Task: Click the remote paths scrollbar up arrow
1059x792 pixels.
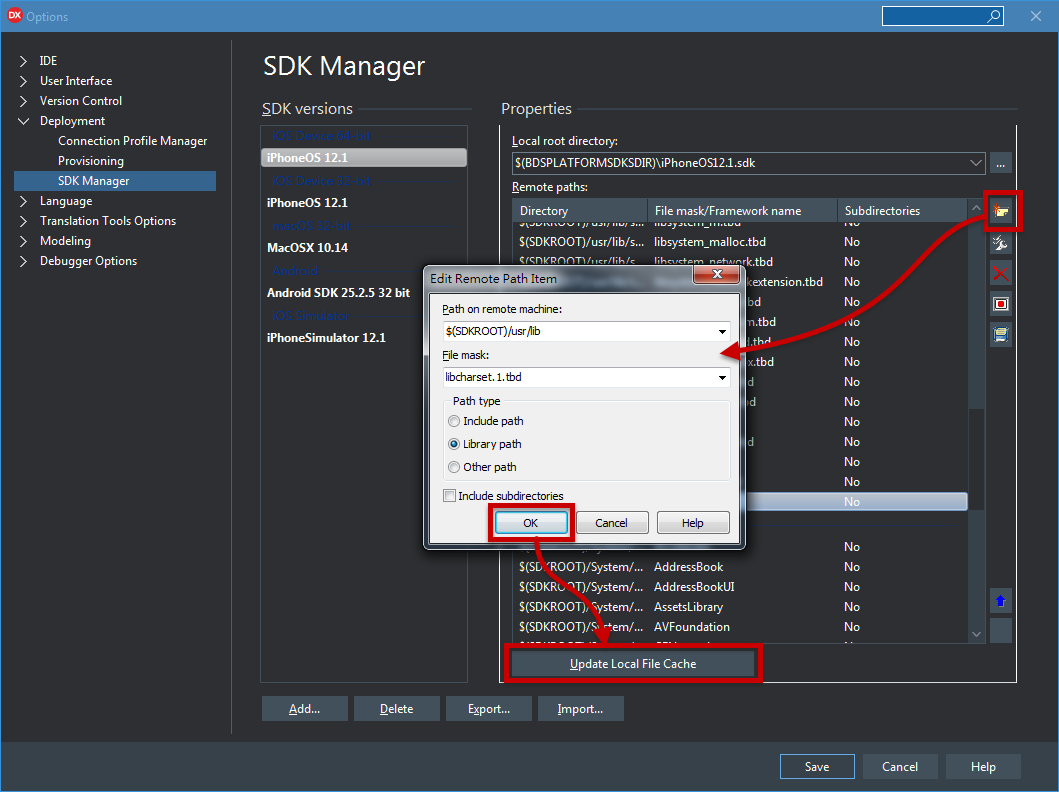Action: tap(976, 209)
